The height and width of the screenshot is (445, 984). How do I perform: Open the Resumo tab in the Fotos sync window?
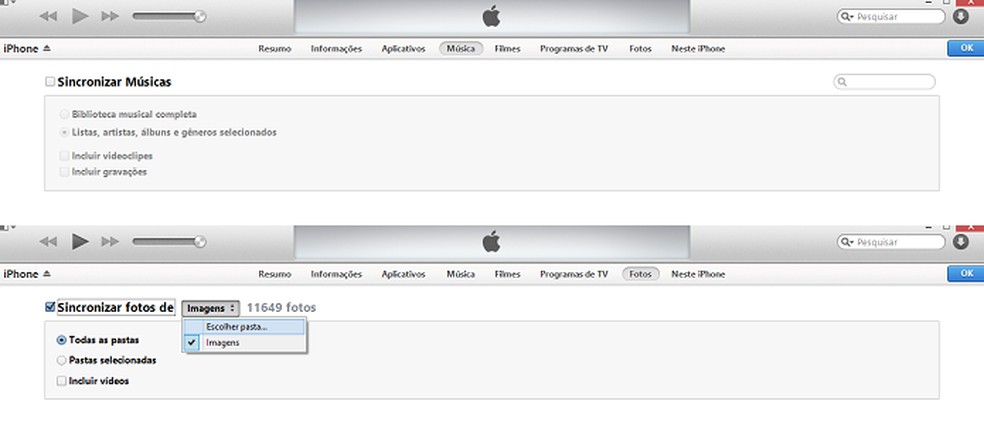point(275,274)
